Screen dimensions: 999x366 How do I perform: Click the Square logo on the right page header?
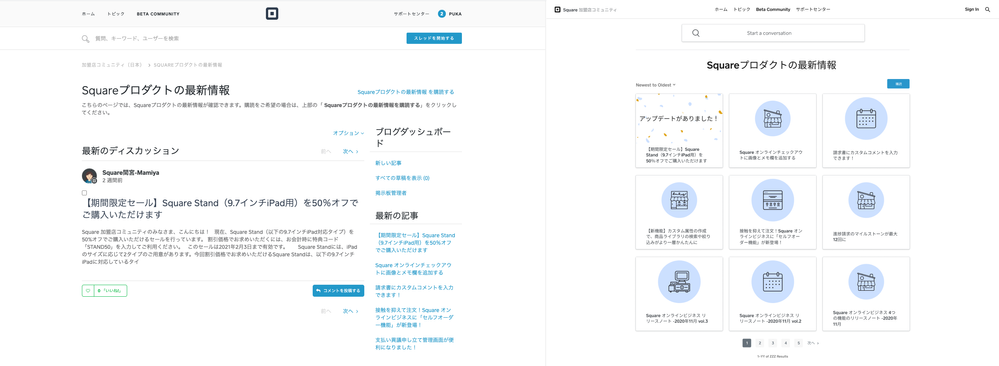pyautogui.click(x=557, y=10)
